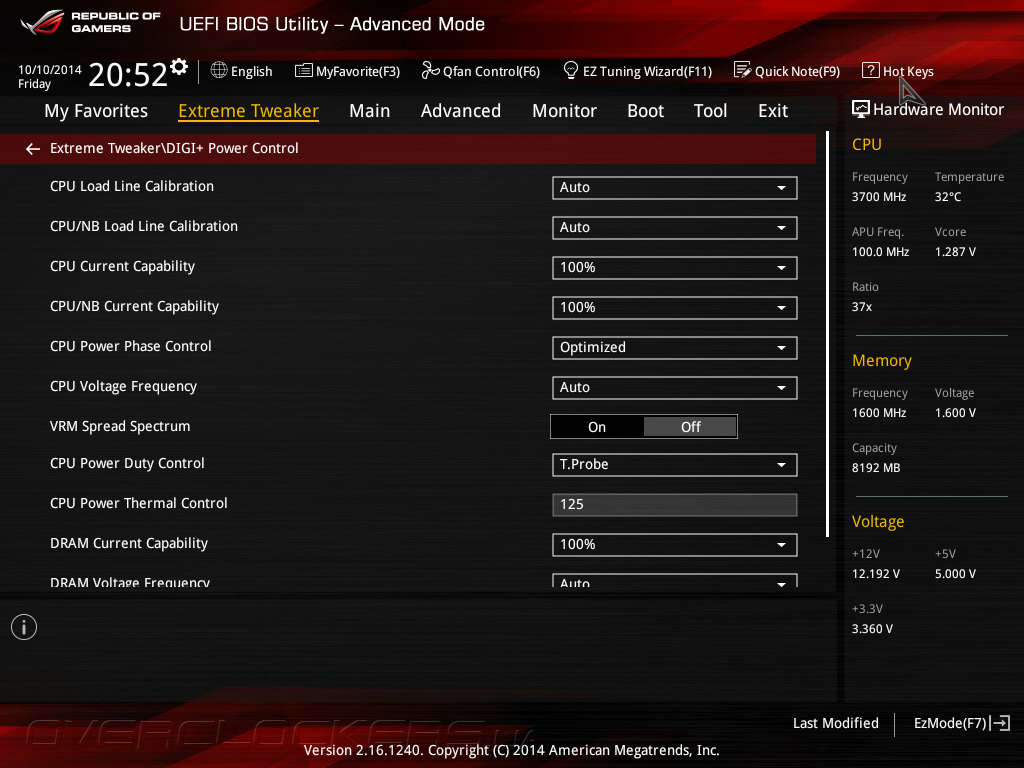Open CPU Power Phase Control dropdown
This screenshot has height=768, width=1024.
pos(674,348)
